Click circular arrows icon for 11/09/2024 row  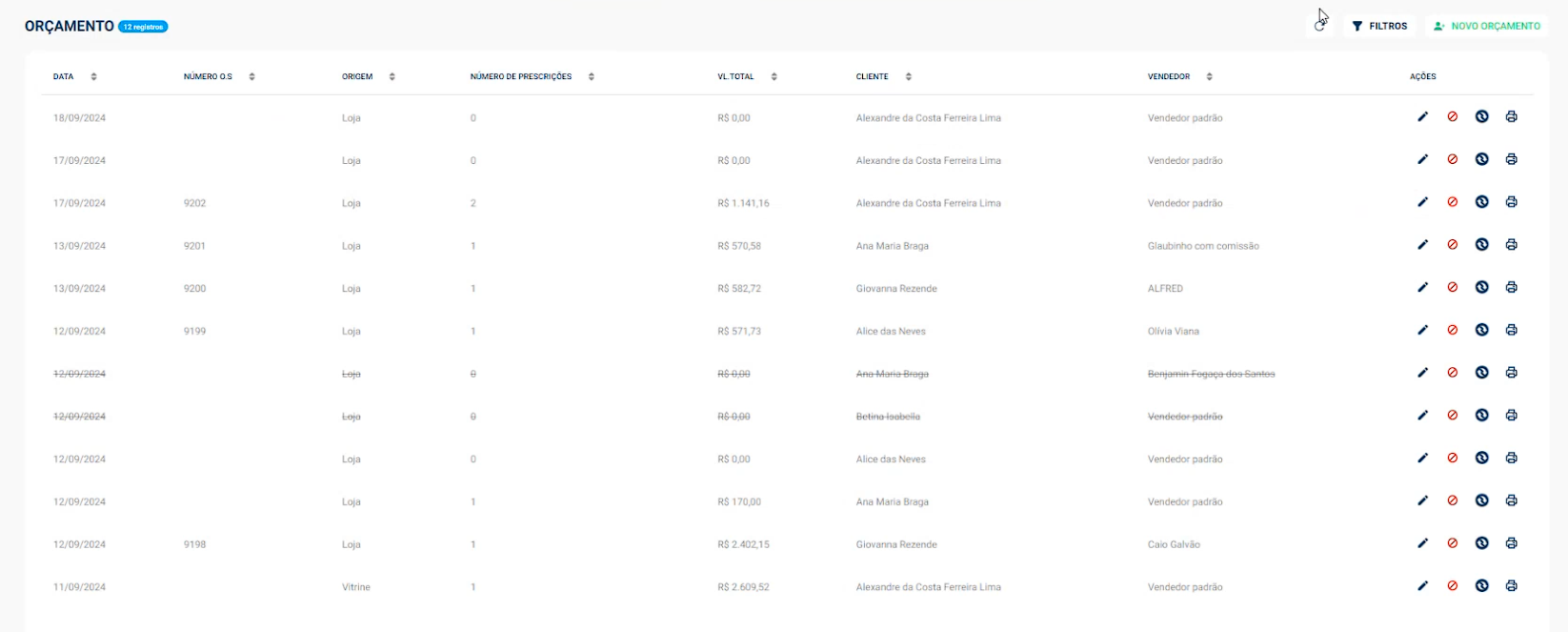coord(1481,586)
